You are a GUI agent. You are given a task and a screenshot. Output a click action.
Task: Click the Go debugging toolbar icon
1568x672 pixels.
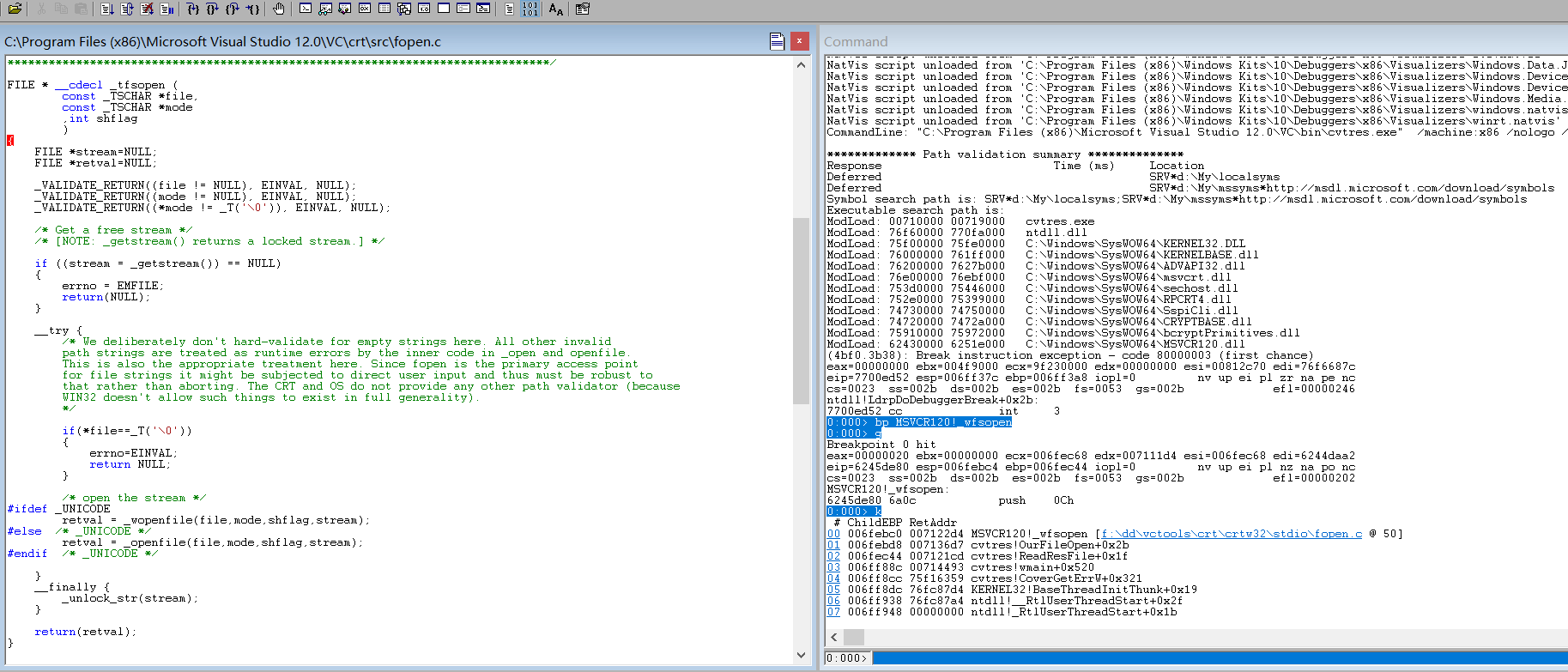[x=107, y=9]
